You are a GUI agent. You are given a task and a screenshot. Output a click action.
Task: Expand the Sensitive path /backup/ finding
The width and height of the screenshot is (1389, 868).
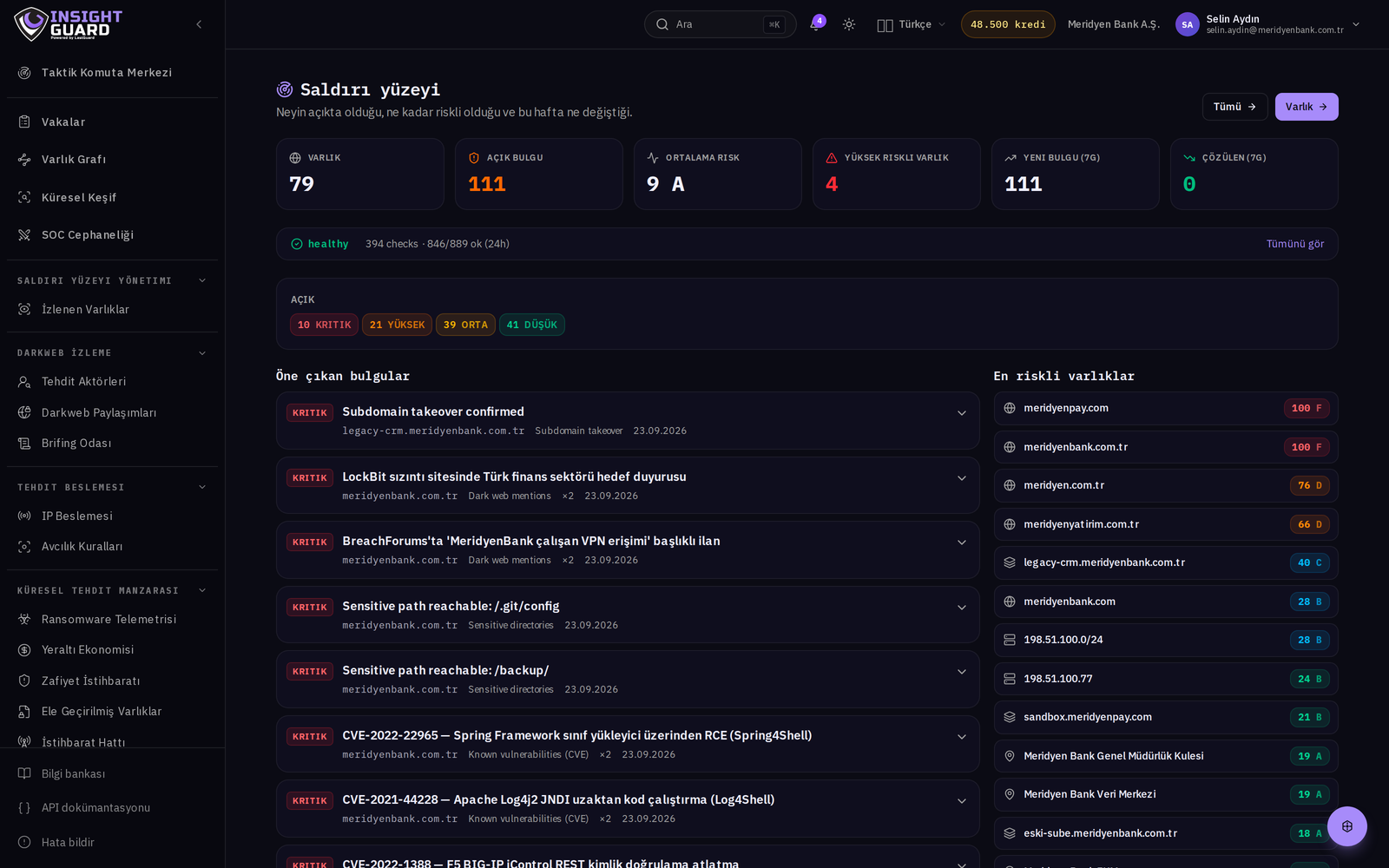pyautogui.click(x=961, y=672)
